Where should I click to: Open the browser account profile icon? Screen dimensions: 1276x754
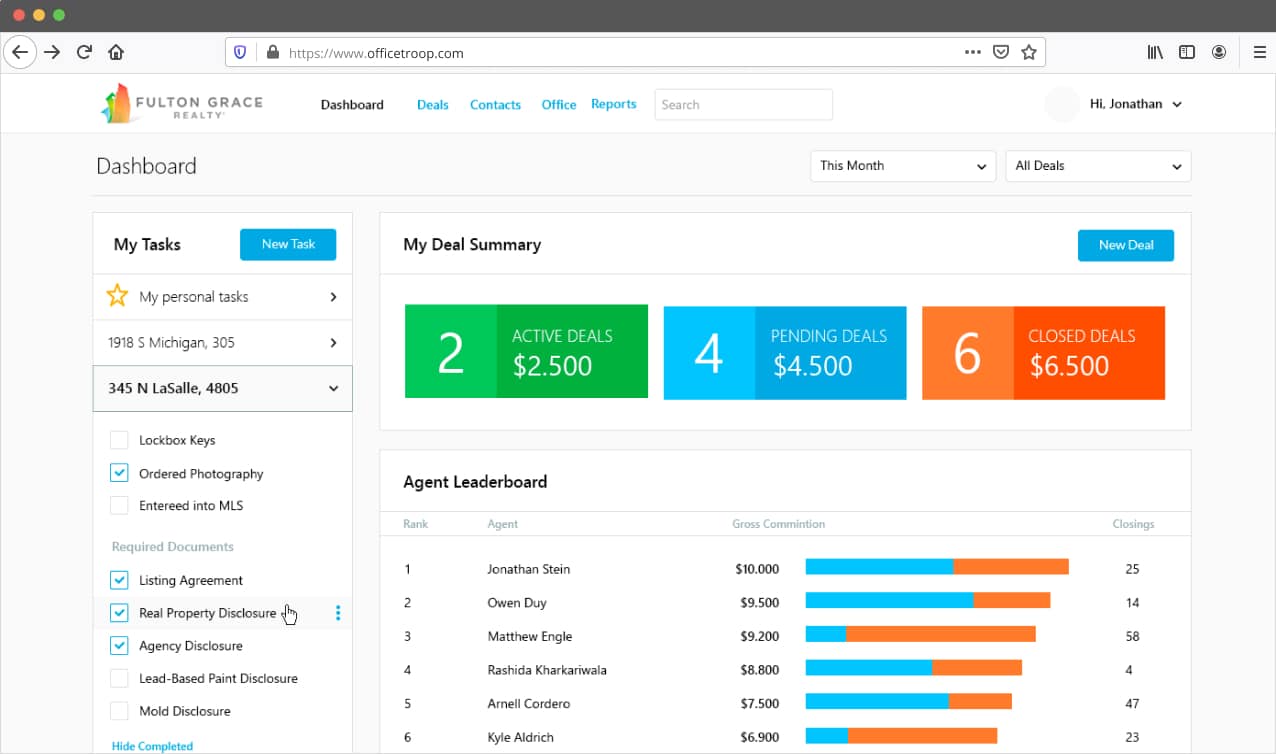(1219, 52)
